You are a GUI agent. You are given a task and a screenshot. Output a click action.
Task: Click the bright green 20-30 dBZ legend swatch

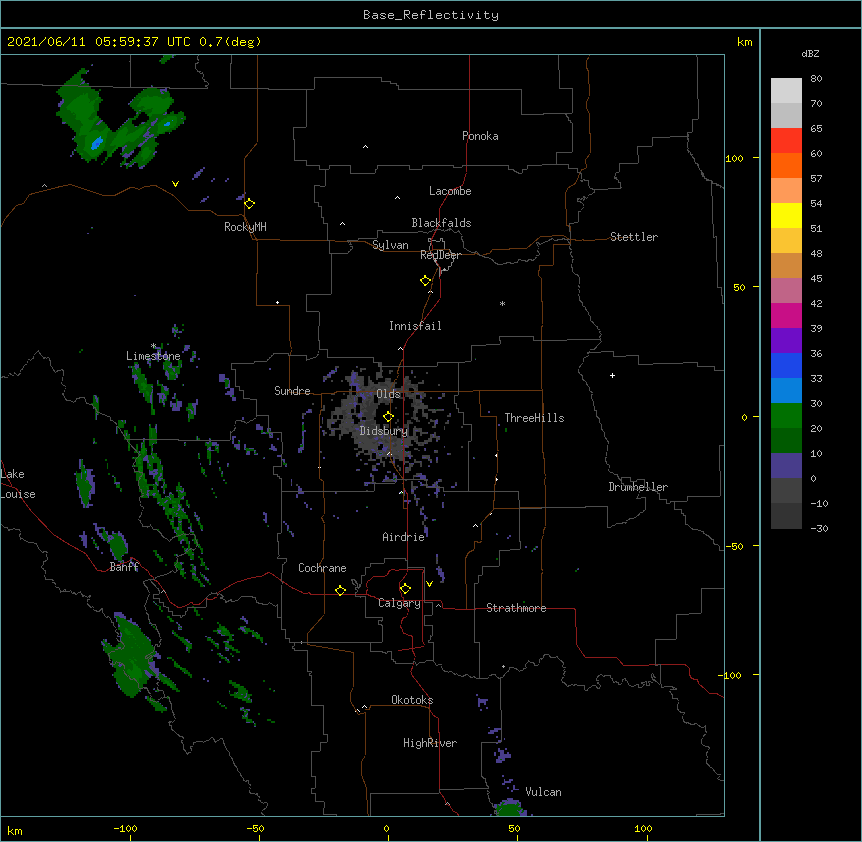pyautogui.click(x=786, y=416)
